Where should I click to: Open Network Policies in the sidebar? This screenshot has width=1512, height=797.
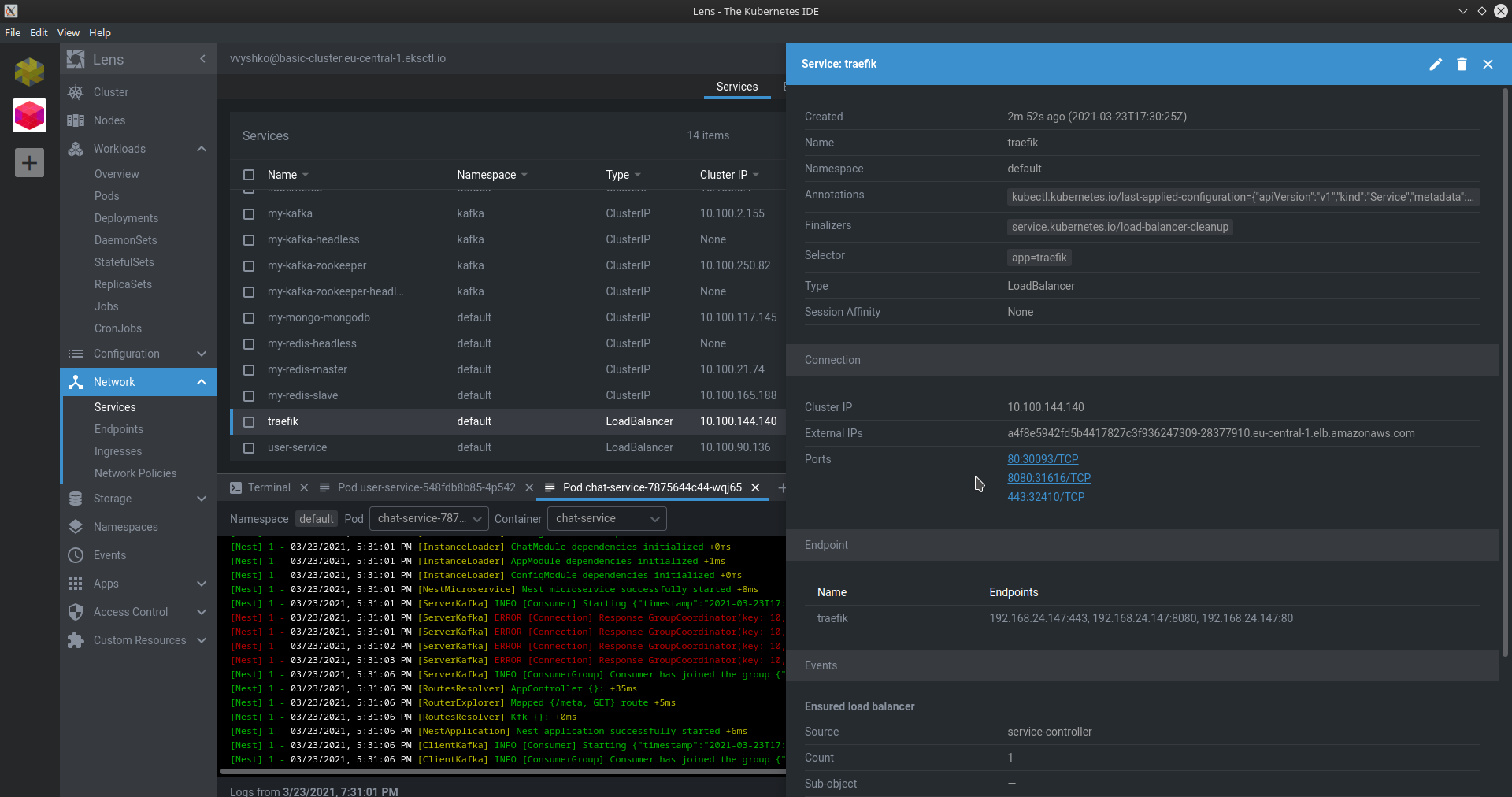pos(135,473)
